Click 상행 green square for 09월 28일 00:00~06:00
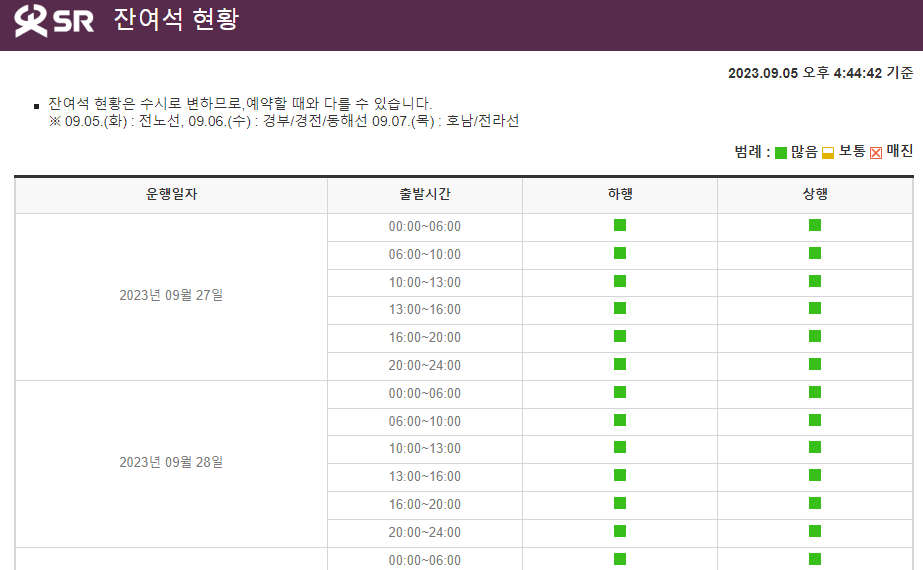The width and height of the screenshot is (923, 570). (x=815, y=392)
